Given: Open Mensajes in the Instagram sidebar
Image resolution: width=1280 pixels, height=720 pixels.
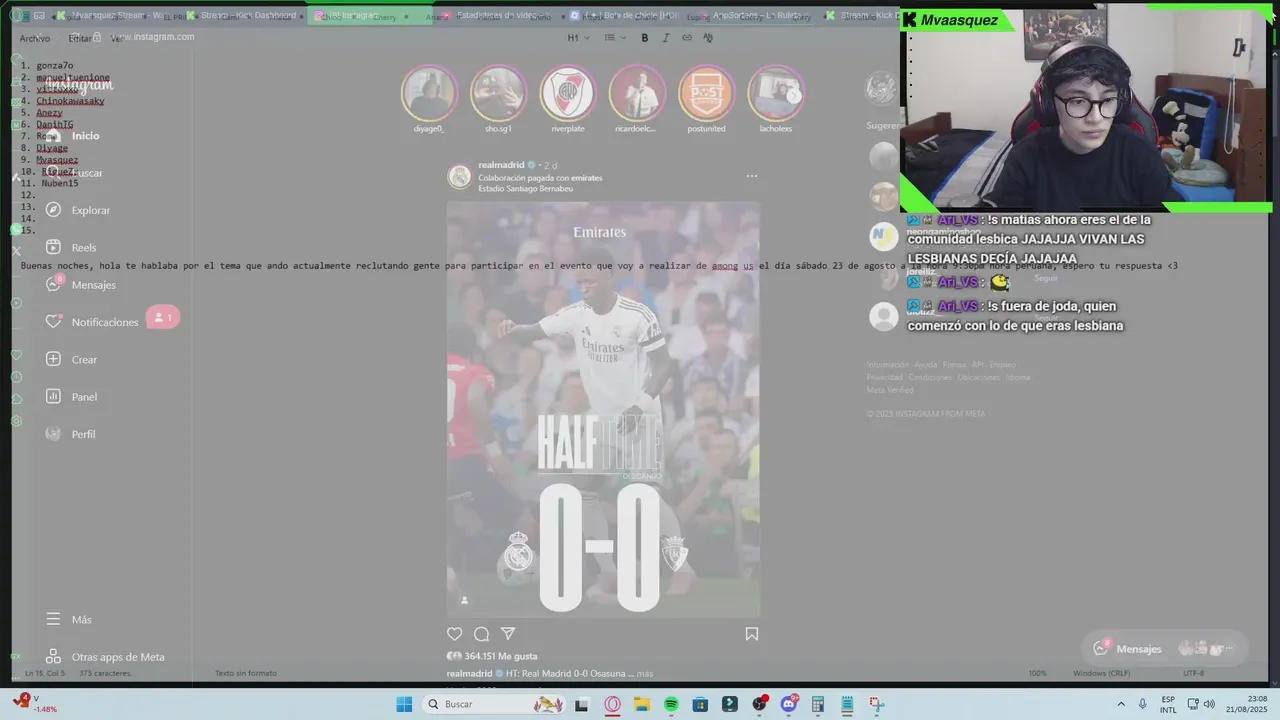Looking at the screenshot, I should [53, 284].
